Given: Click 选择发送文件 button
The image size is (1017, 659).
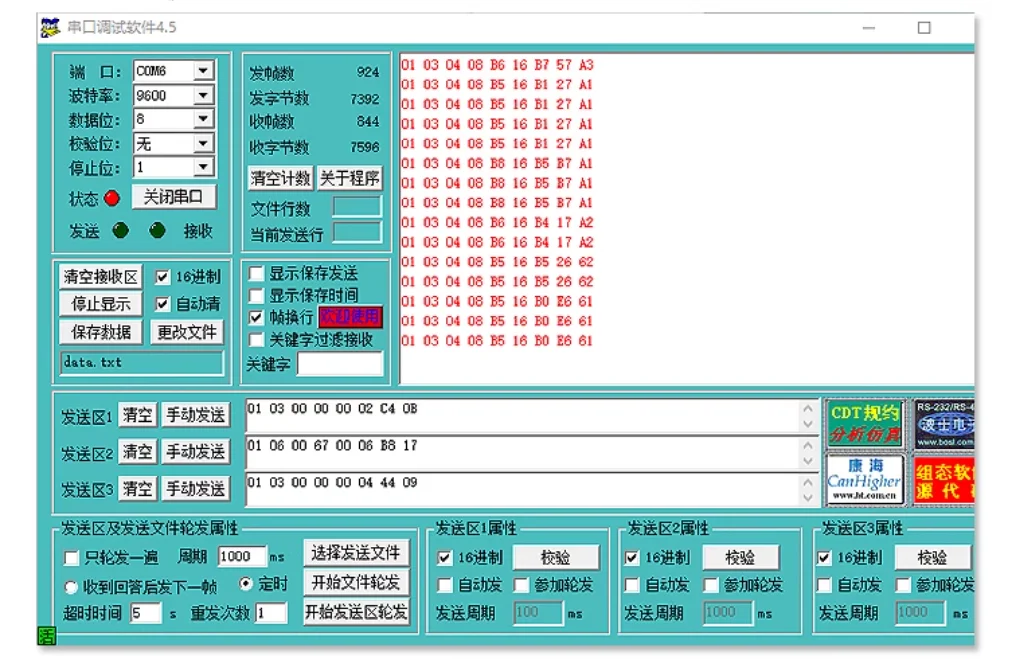Looking at the screenshot, I should 356,553.
